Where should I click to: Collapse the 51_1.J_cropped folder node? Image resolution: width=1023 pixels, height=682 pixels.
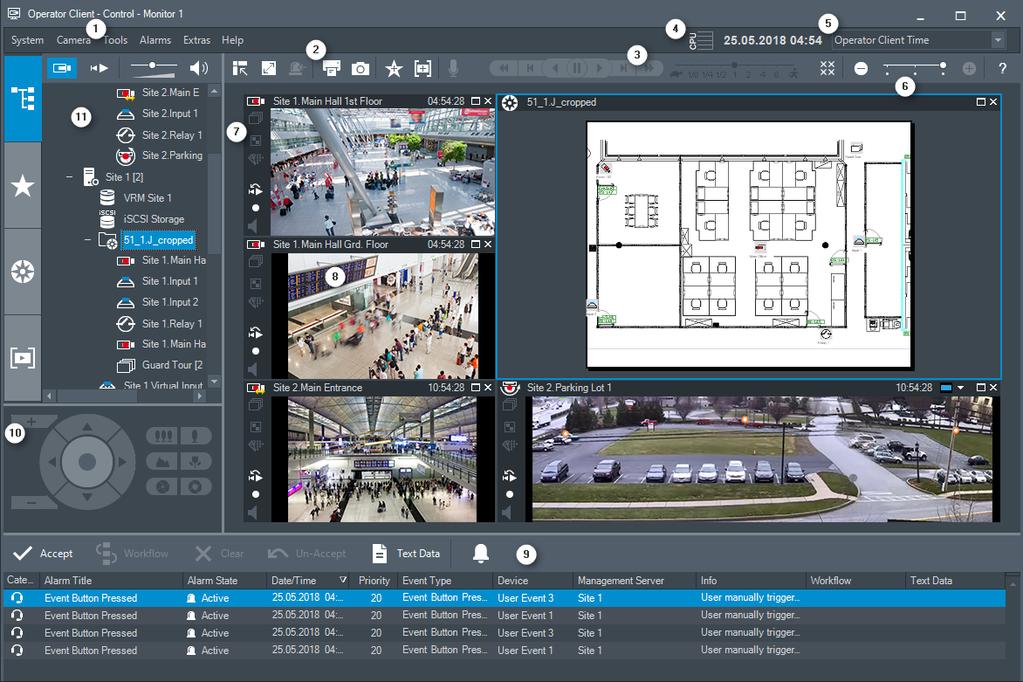(87, 240)
